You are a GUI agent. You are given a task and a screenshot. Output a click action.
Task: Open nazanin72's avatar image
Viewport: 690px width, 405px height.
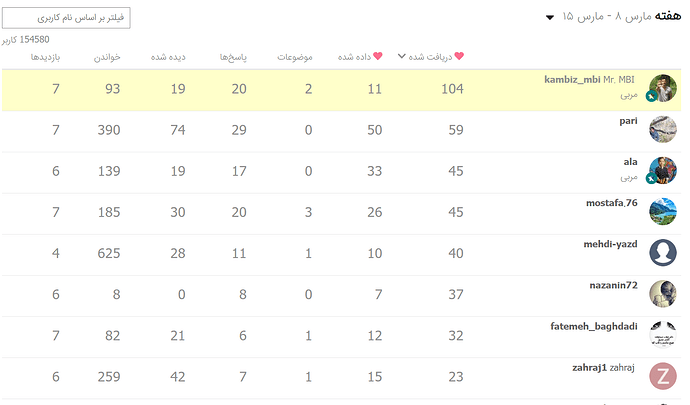click(x=663, y=294)
